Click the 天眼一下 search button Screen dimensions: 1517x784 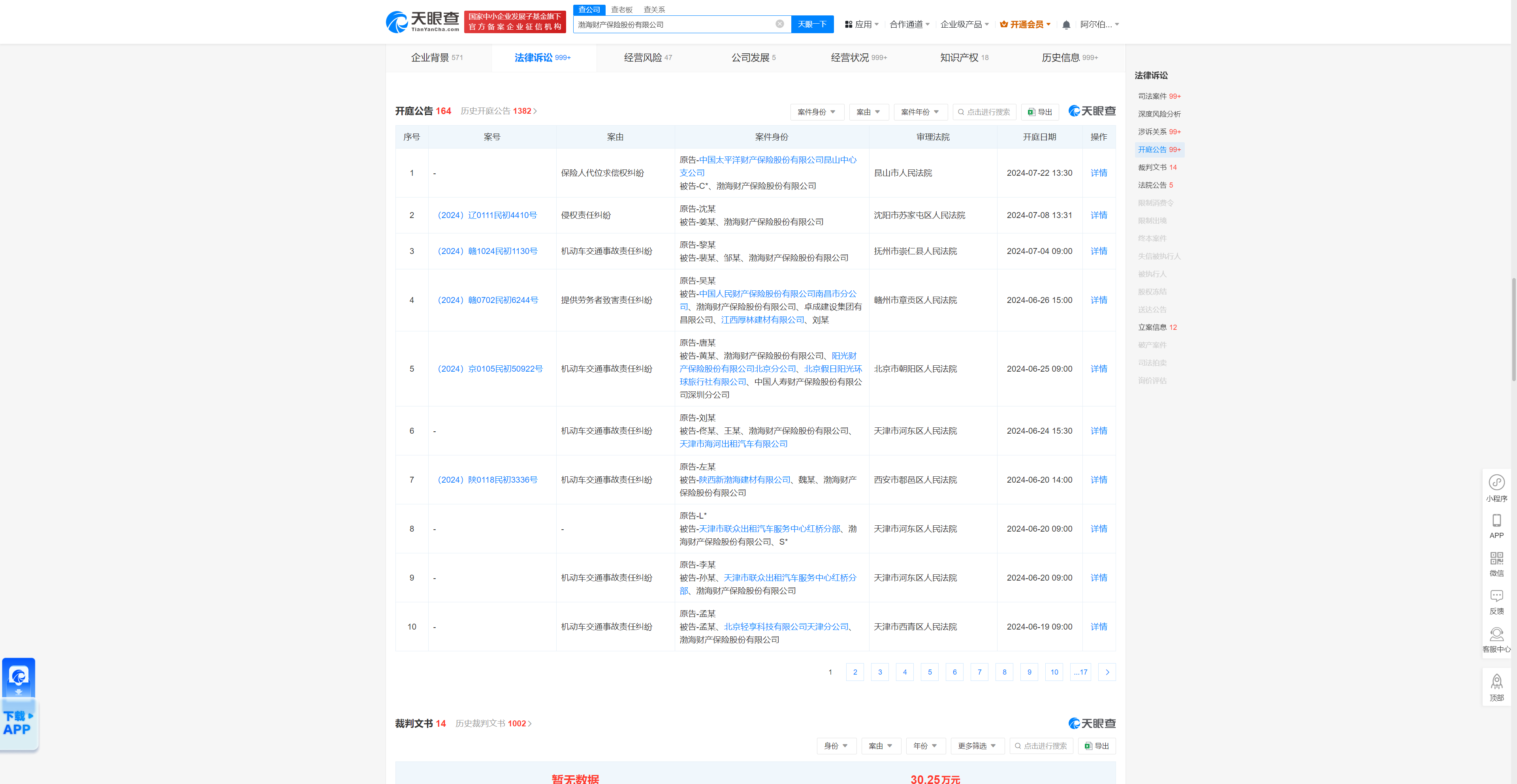812,24
